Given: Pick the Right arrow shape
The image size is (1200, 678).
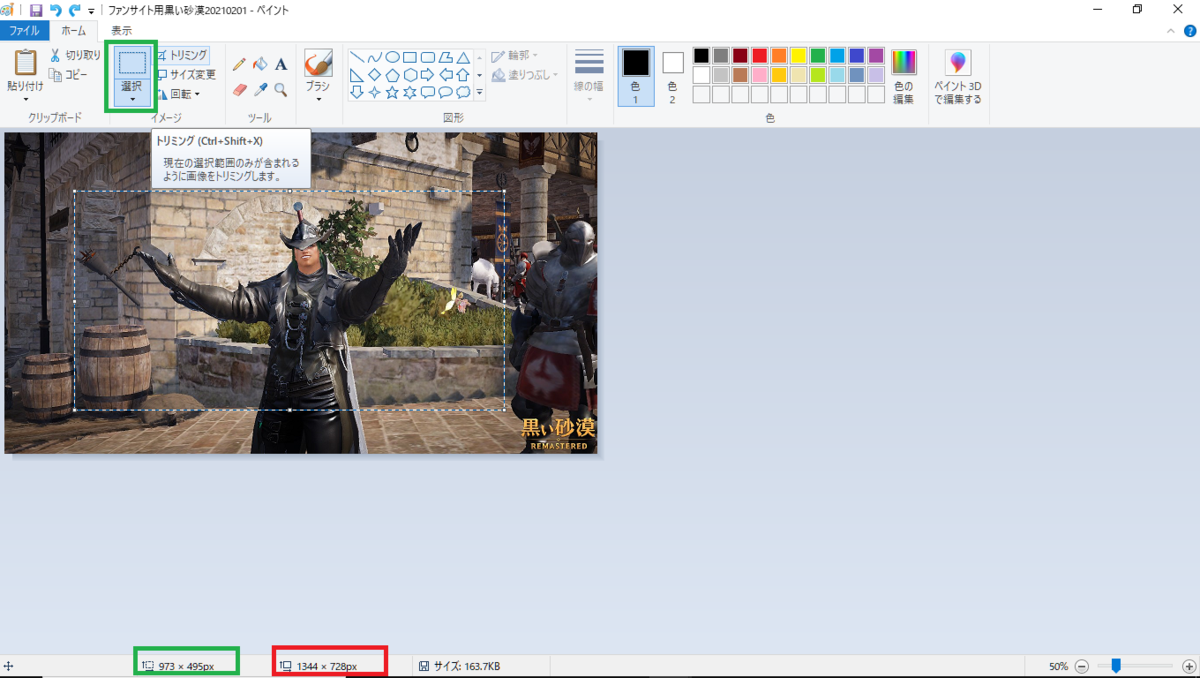Looking at the screenshot, I should point(428,75).
